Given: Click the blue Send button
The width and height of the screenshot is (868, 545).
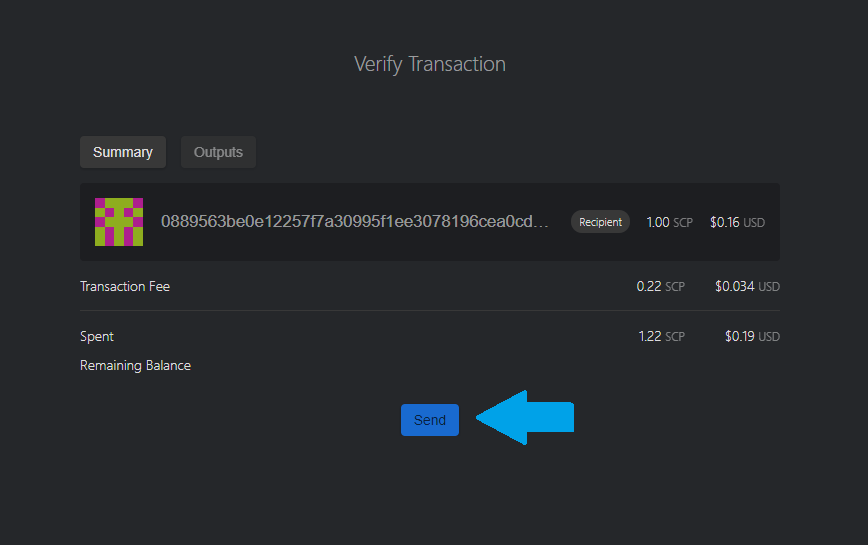Looking at the screenshot, I should tap(430, 420).
